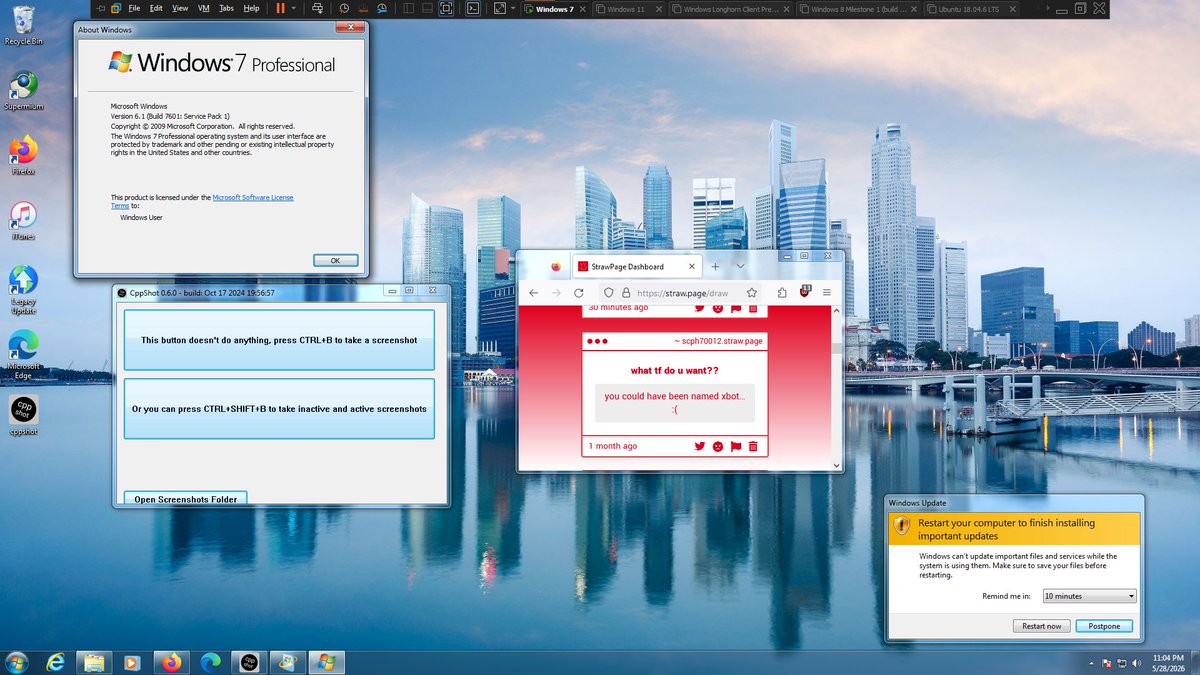Block sender with frown icon on '1 month ago' post

tap(718, 446)
